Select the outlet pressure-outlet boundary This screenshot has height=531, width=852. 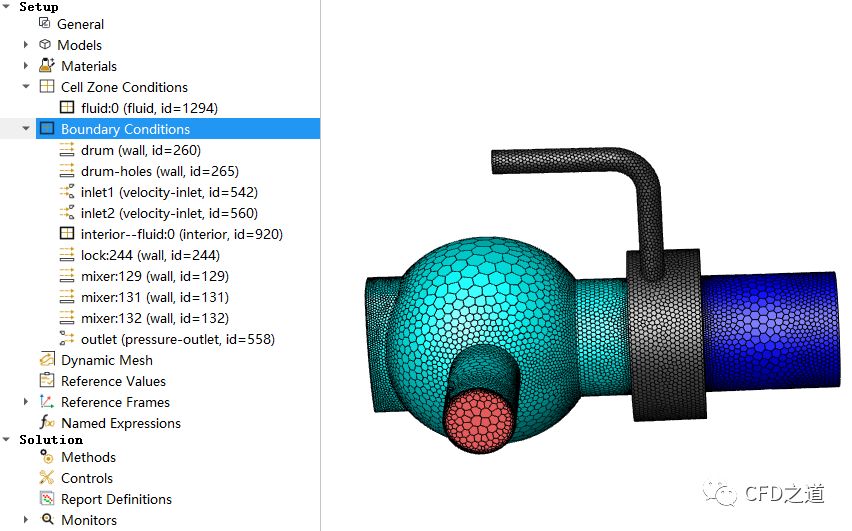tap(177, 339)
